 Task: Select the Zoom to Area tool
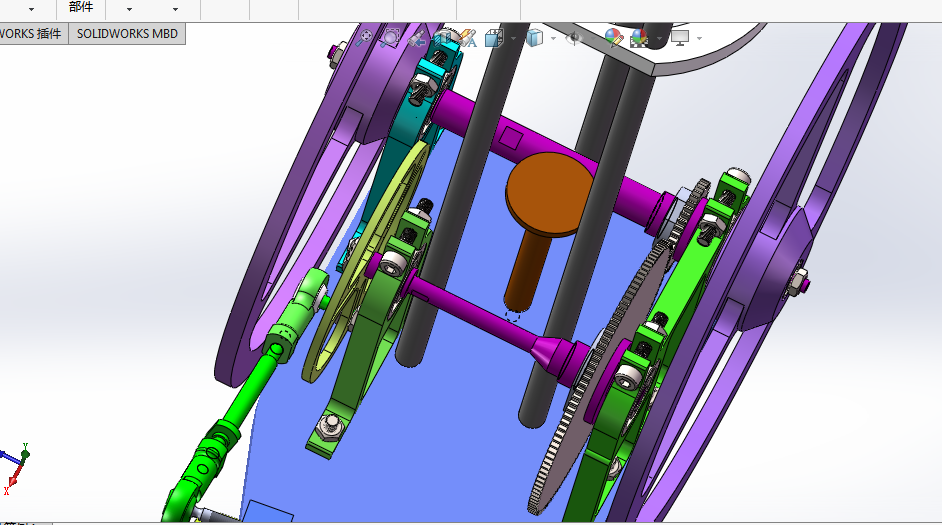click(x=390, y=38)
